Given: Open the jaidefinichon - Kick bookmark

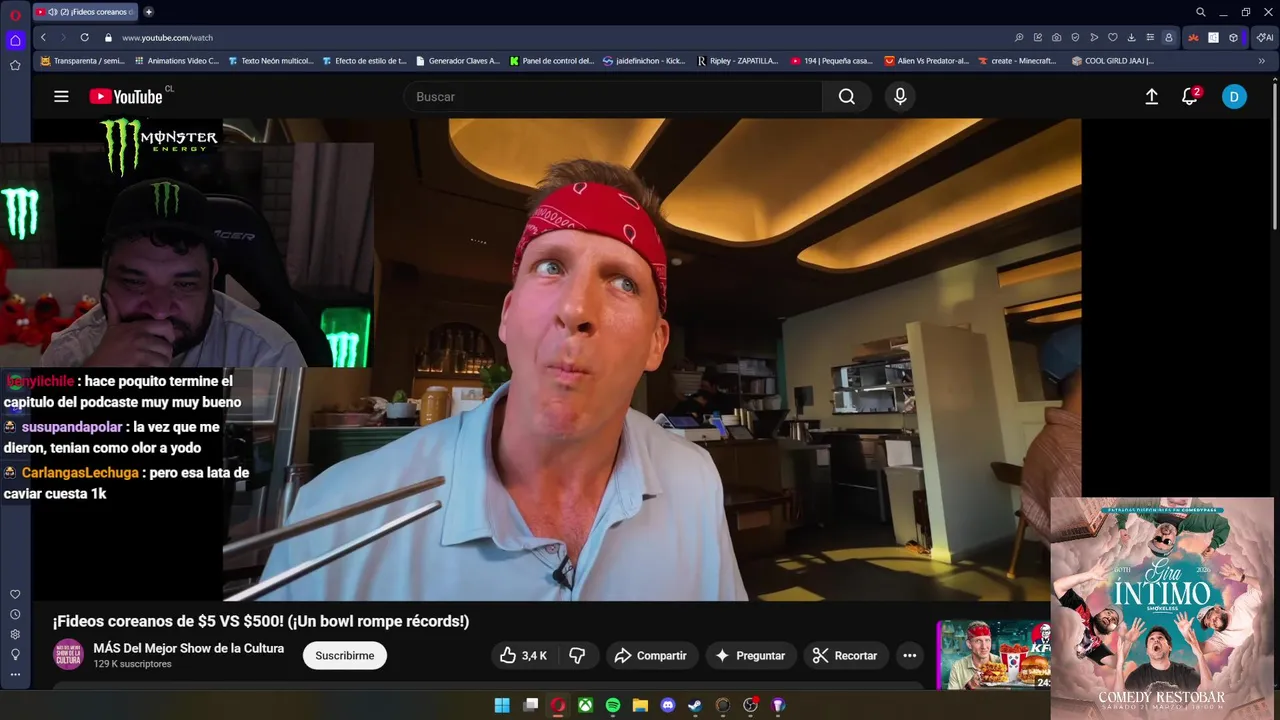Looking at the screenshot, I should tap(645, 61).
